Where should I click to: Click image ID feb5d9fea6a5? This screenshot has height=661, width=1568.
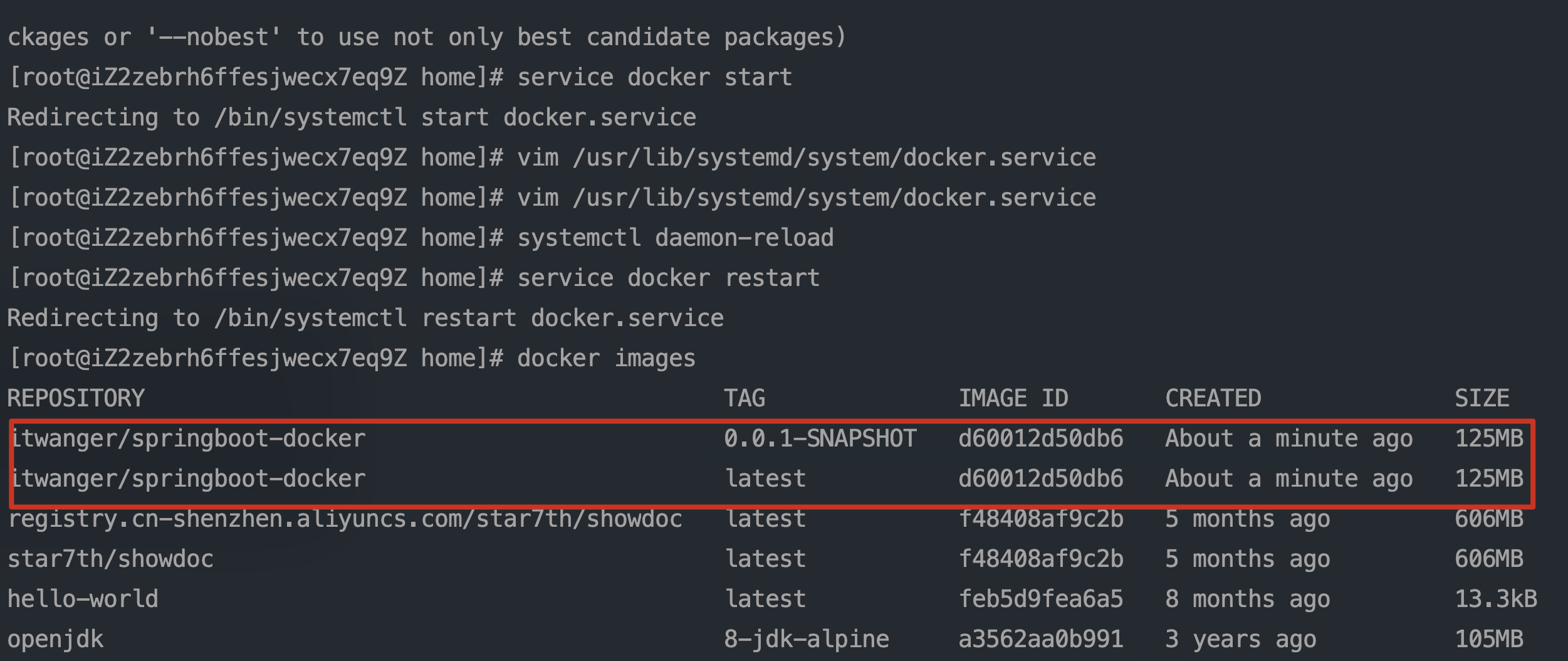tap(1041, 599)
